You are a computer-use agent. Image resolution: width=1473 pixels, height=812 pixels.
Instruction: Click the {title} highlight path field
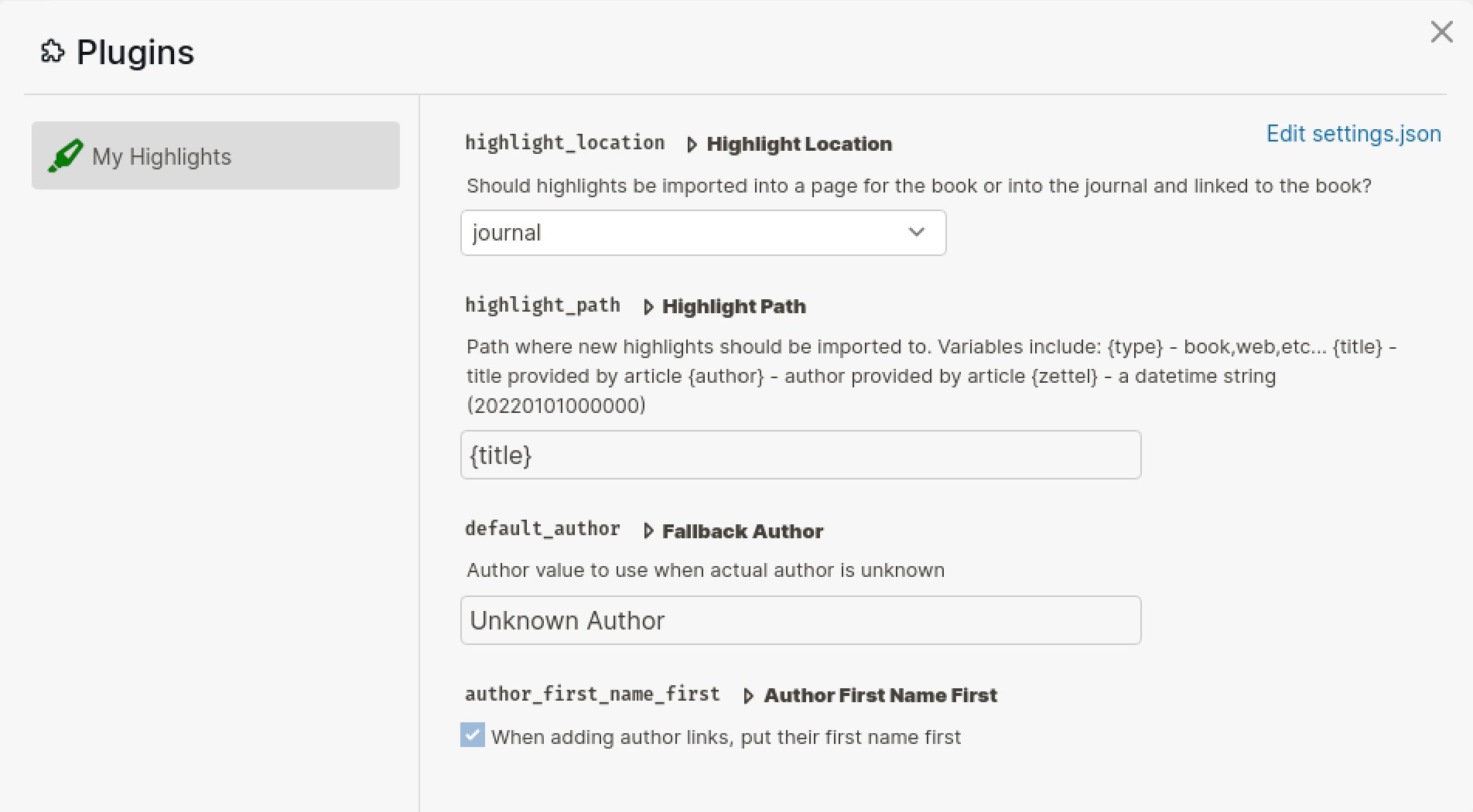(801, 455)
